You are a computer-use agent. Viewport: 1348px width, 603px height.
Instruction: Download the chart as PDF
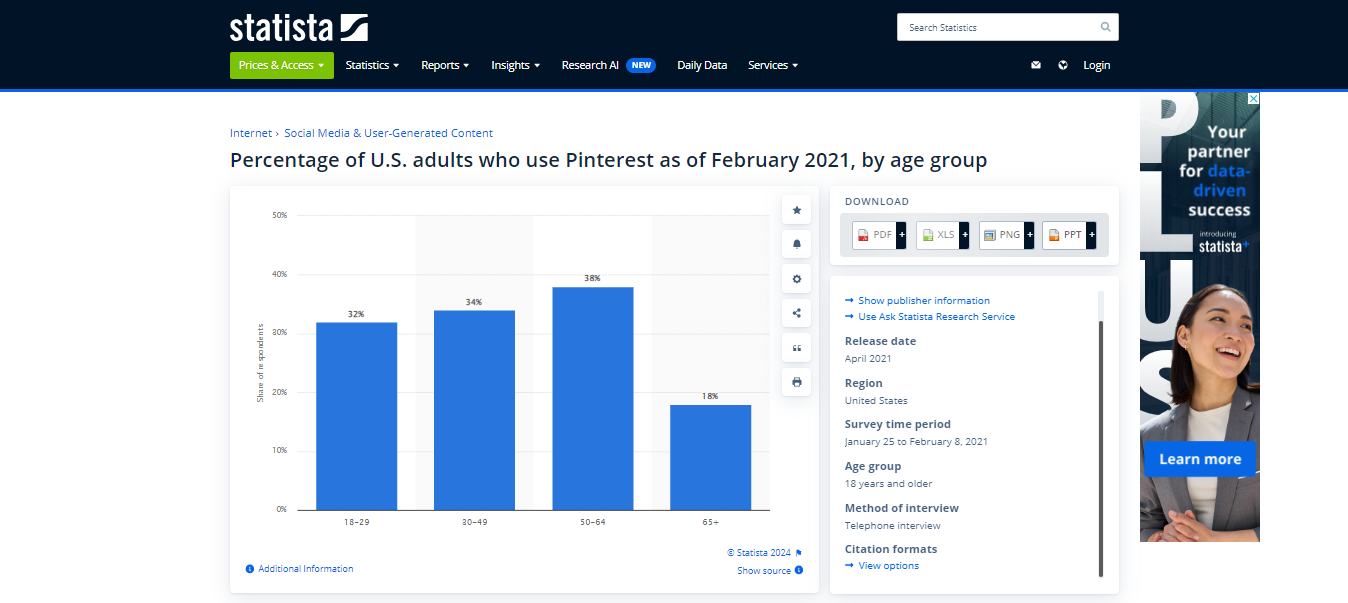point(880,235)
